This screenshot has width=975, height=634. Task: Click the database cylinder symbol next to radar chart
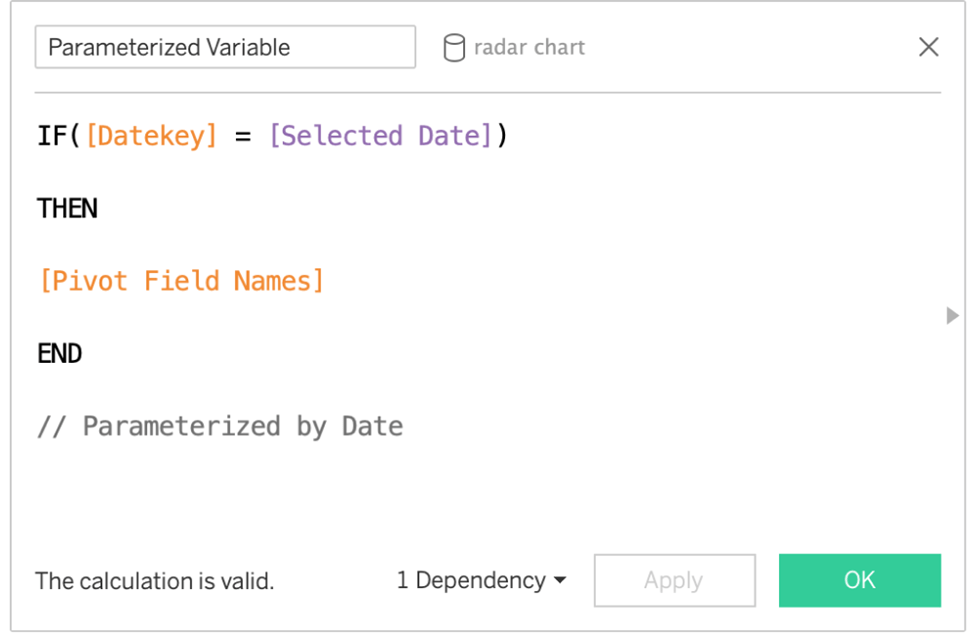[455, 47]
